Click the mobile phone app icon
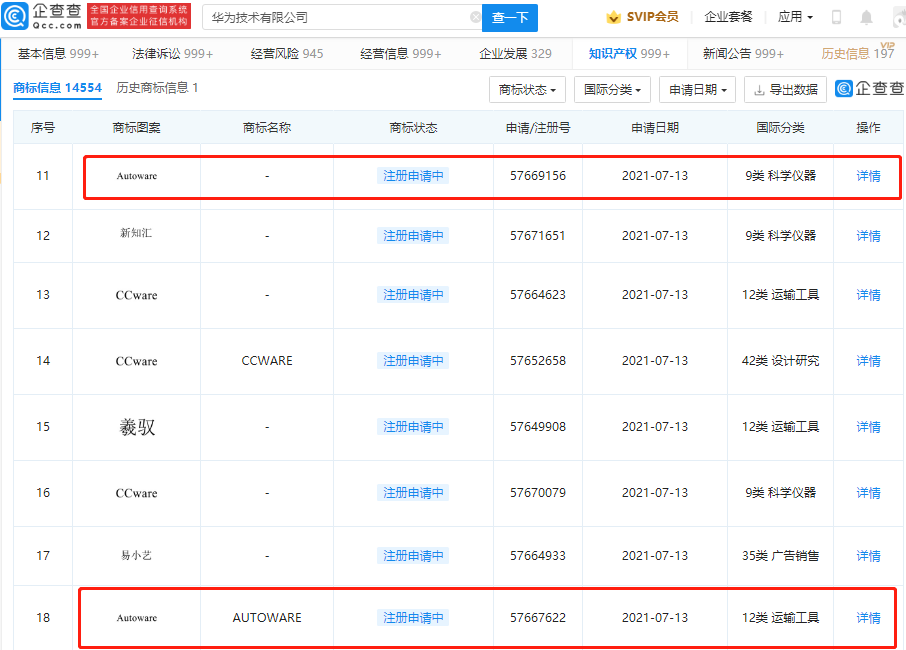This screenshot has width=906, height=650. (834, 16)
